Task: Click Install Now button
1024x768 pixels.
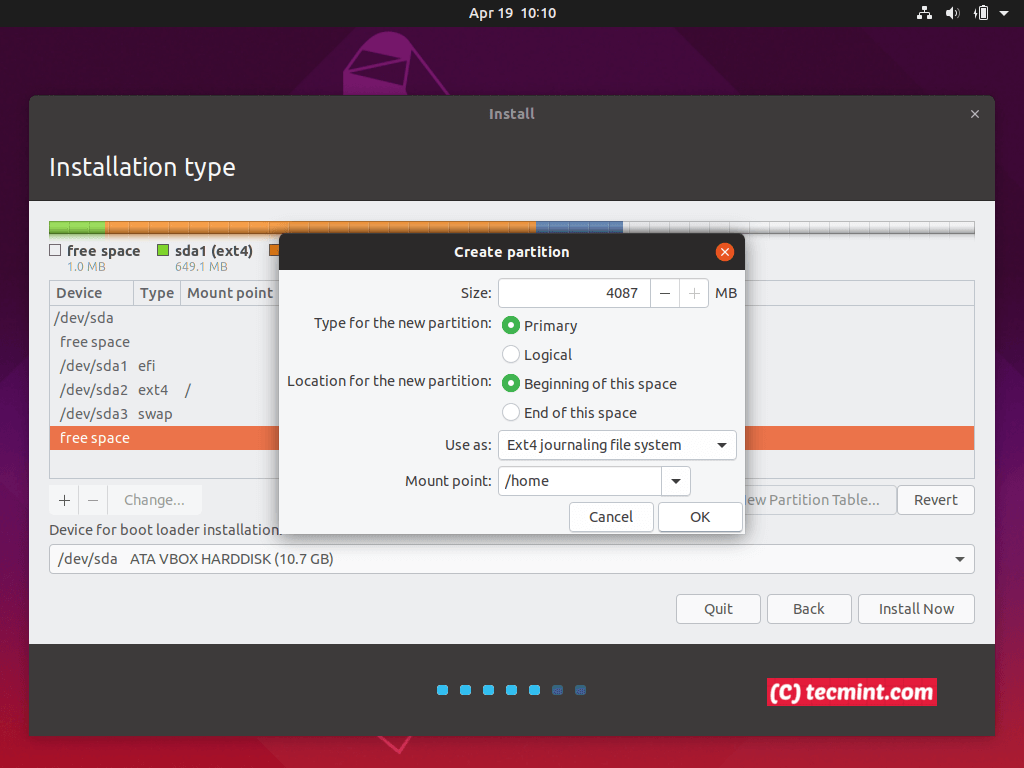Action: 916,609
